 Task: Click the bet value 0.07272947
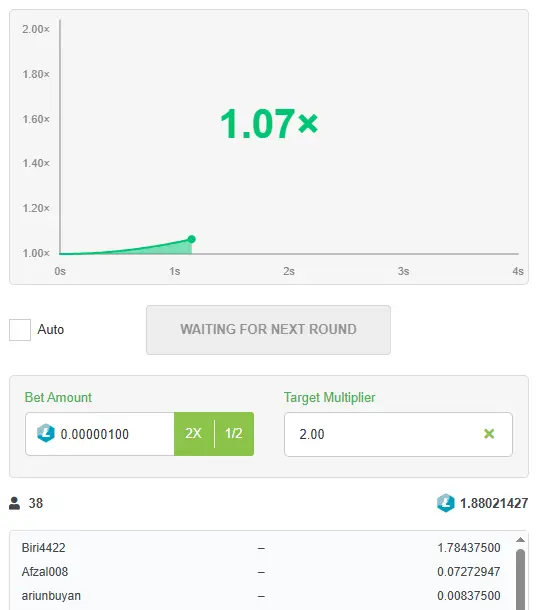(469, 572)
